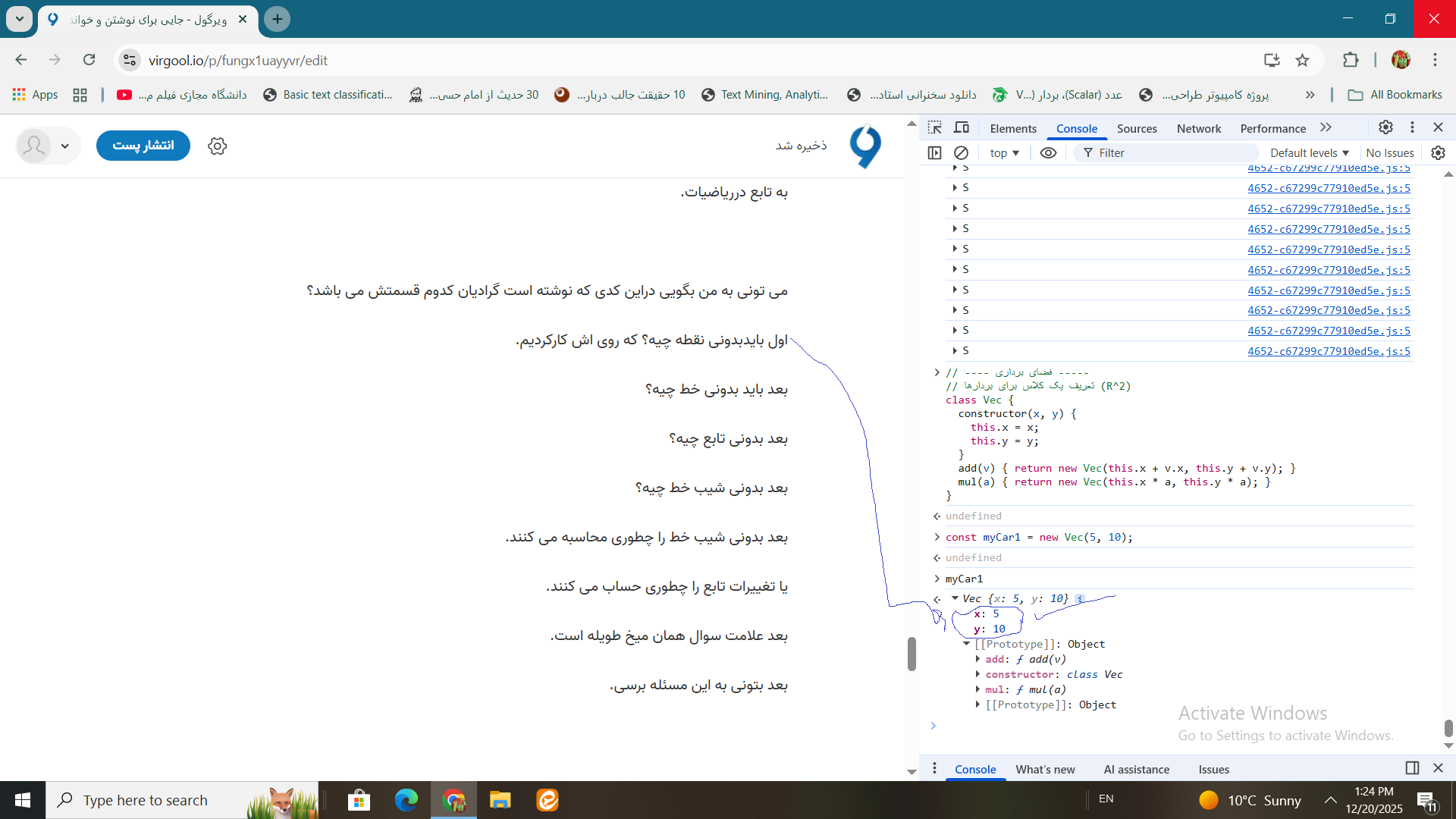
Task: Click the Virgool post settings gear icon
Action: [218, 146]
